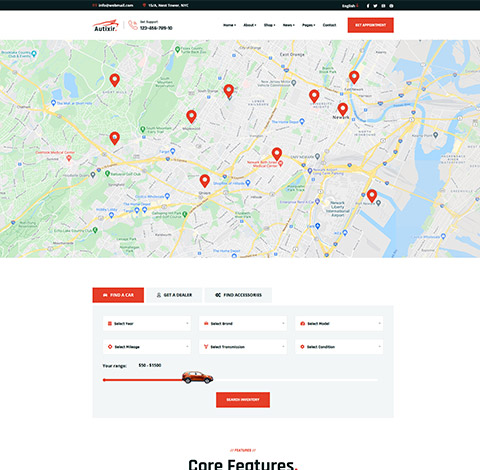The image size is (480, 470).
Task: Expand the Shop navigation menu
Action: (269, 25)
